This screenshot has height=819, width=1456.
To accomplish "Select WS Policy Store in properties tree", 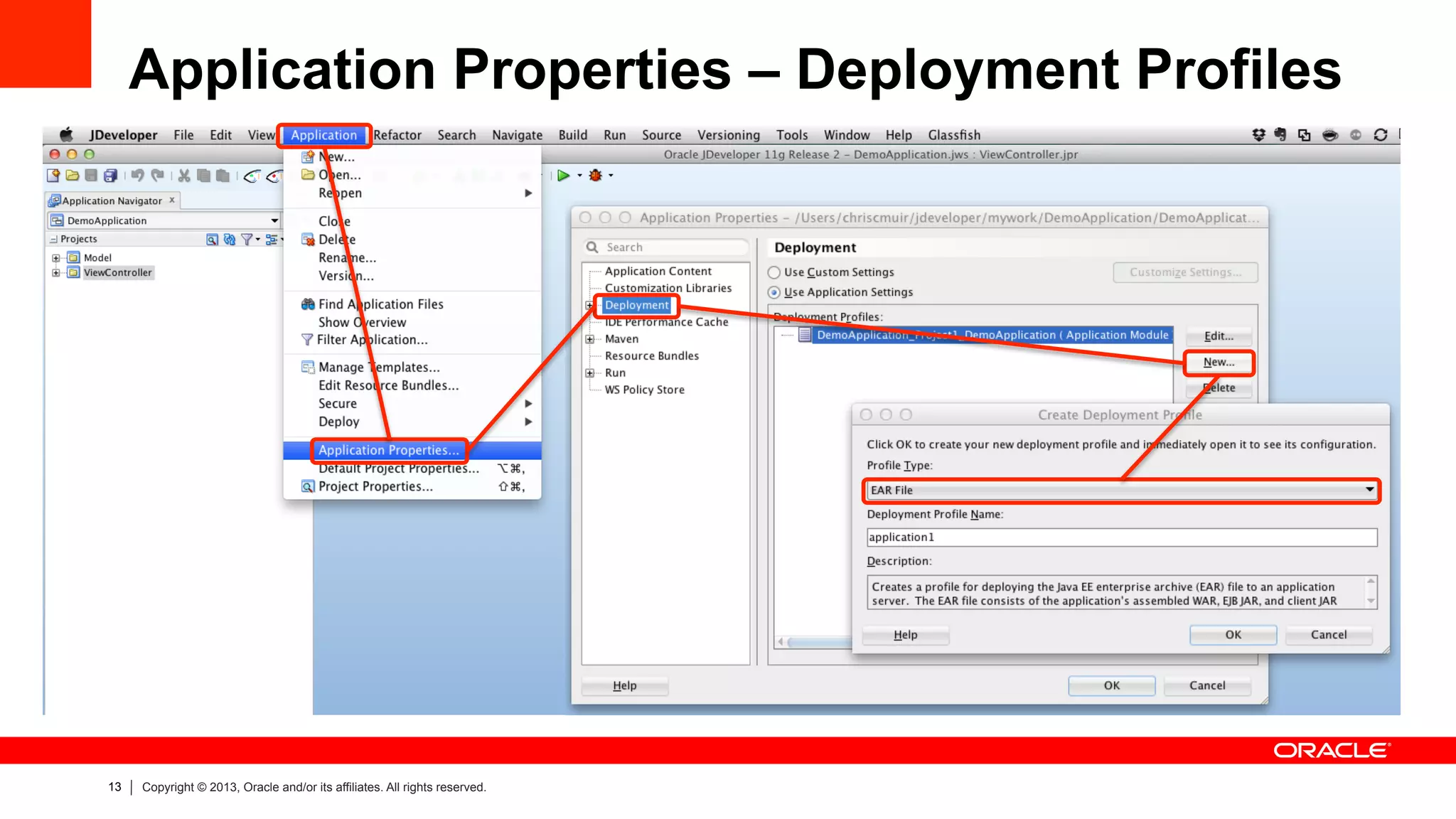I will [645, 390].
